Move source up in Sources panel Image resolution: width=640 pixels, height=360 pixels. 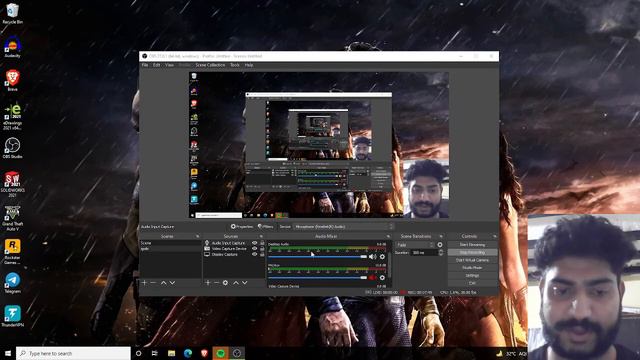pyautogui.click(x=236, y=282)
